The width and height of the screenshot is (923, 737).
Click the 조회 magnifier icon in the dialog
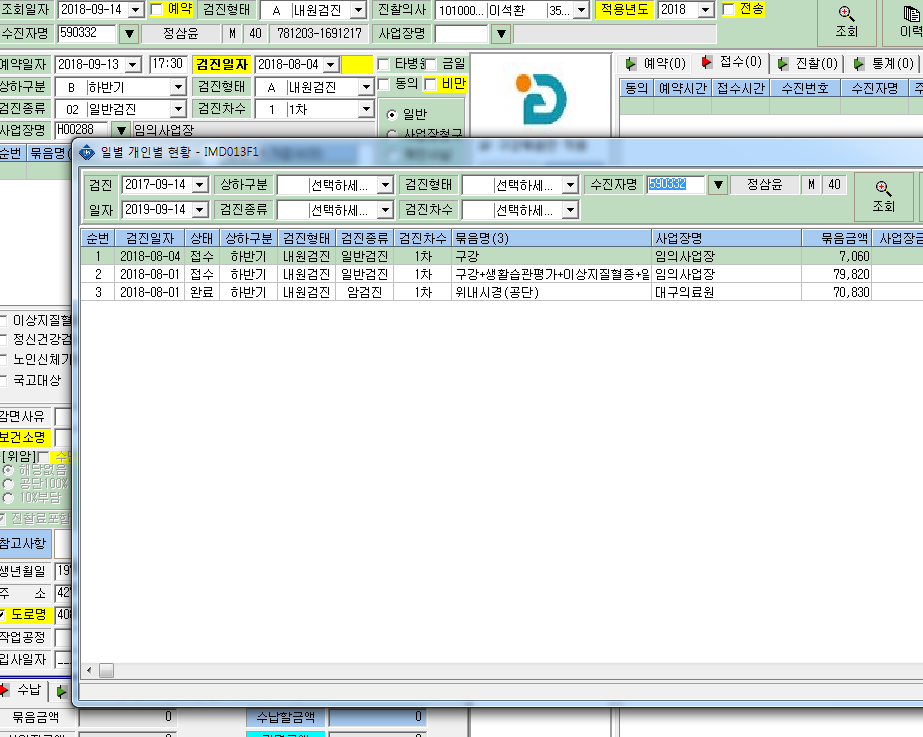pyautogui.click(x=882, y=188)
